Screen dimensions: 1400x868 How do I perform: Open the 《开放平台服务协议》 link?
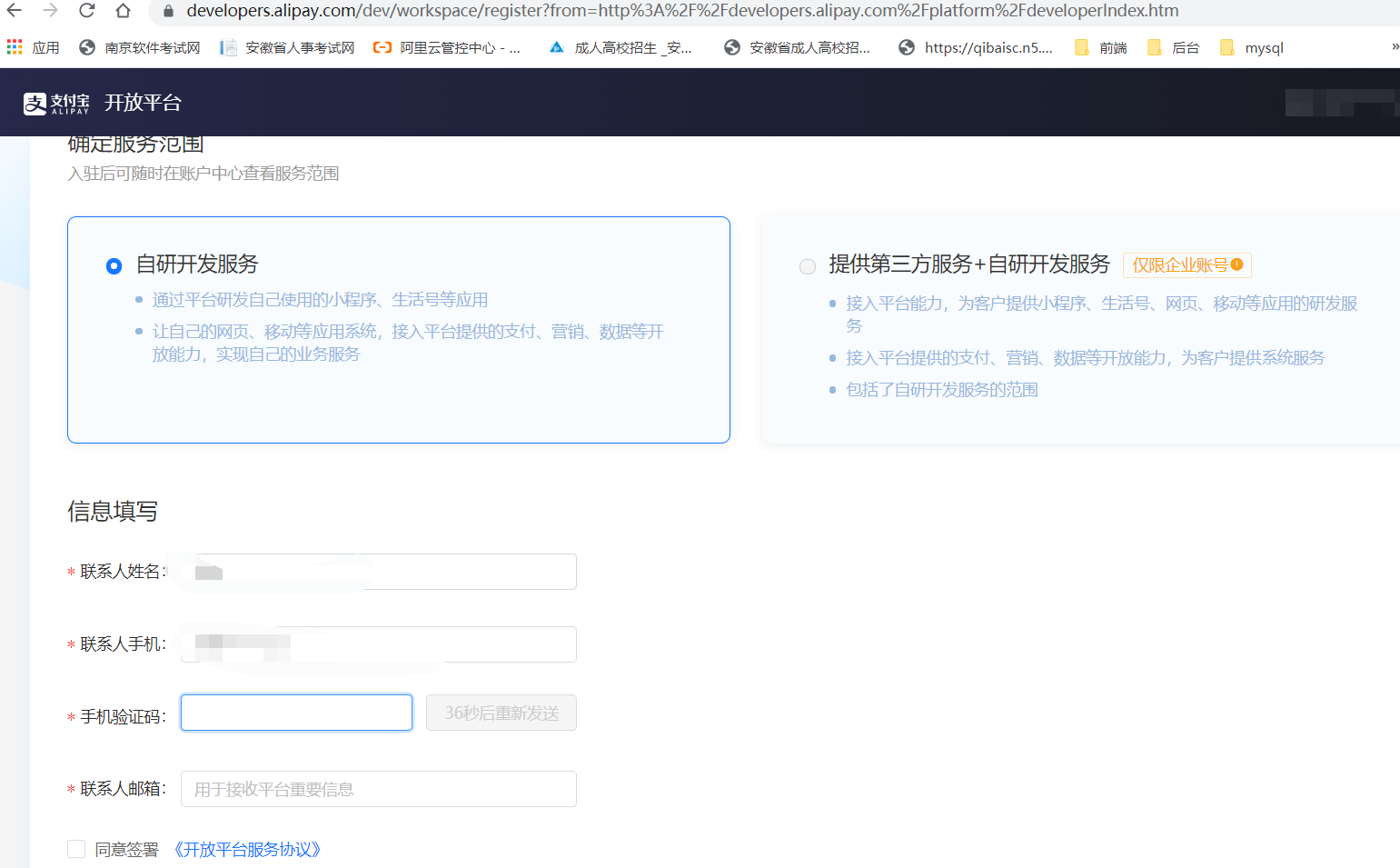(247, 849)
